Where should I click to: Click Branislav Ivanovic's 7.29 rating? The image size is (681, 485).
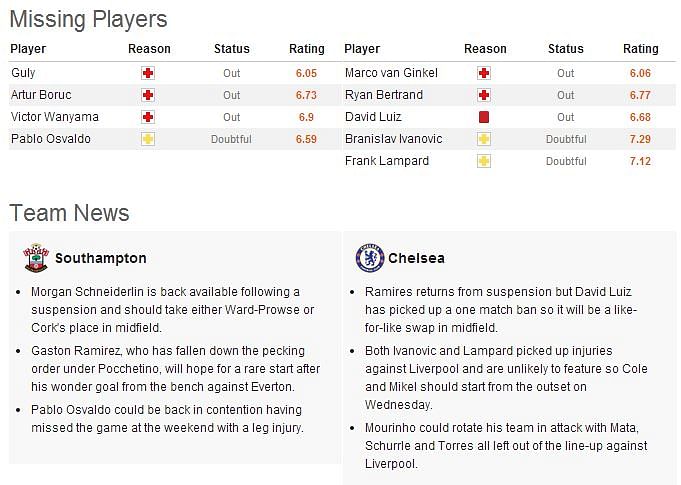click(x=640, y=139)
